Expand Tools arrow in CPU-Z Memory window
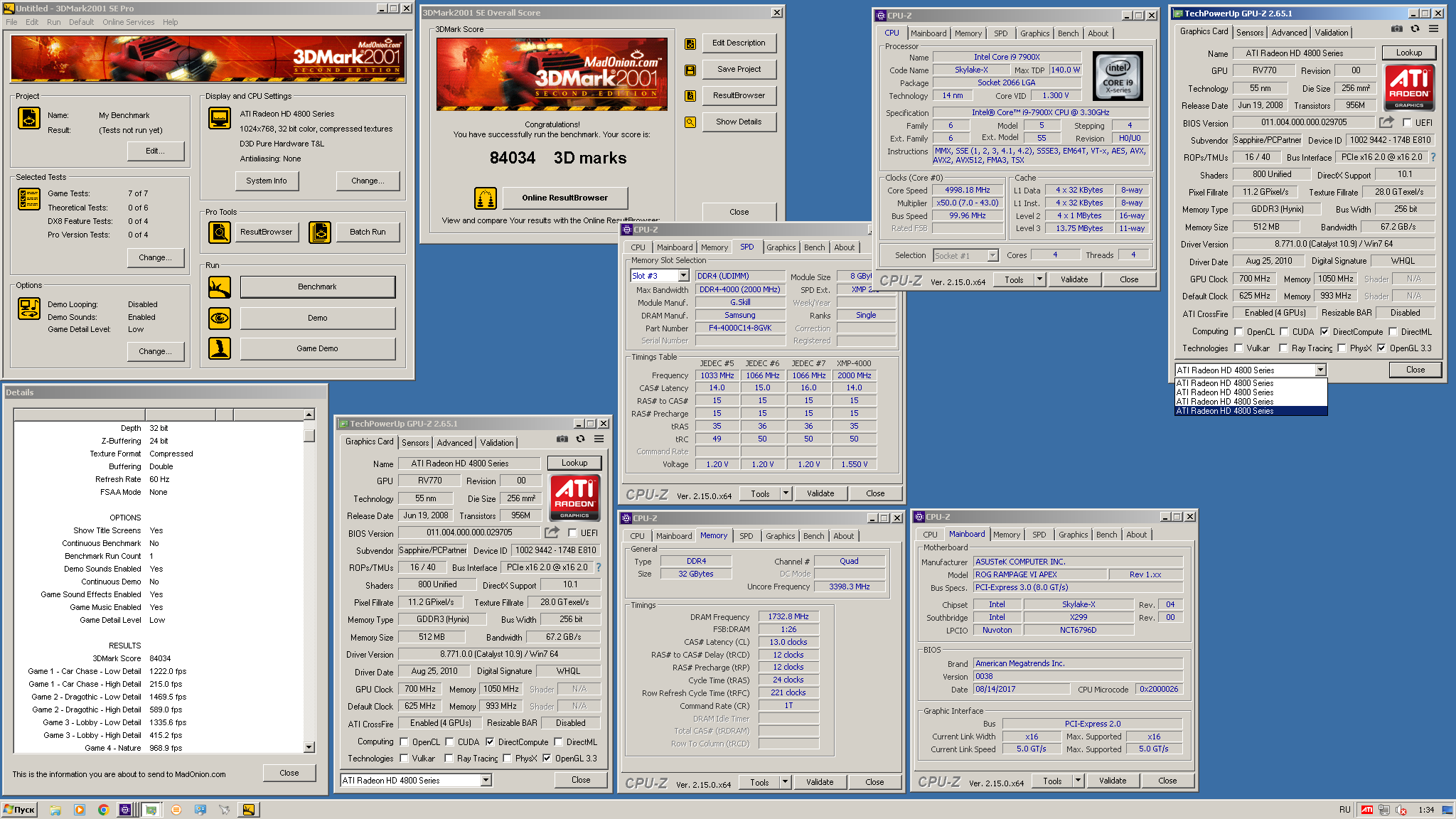 click(x=785, y=782)
